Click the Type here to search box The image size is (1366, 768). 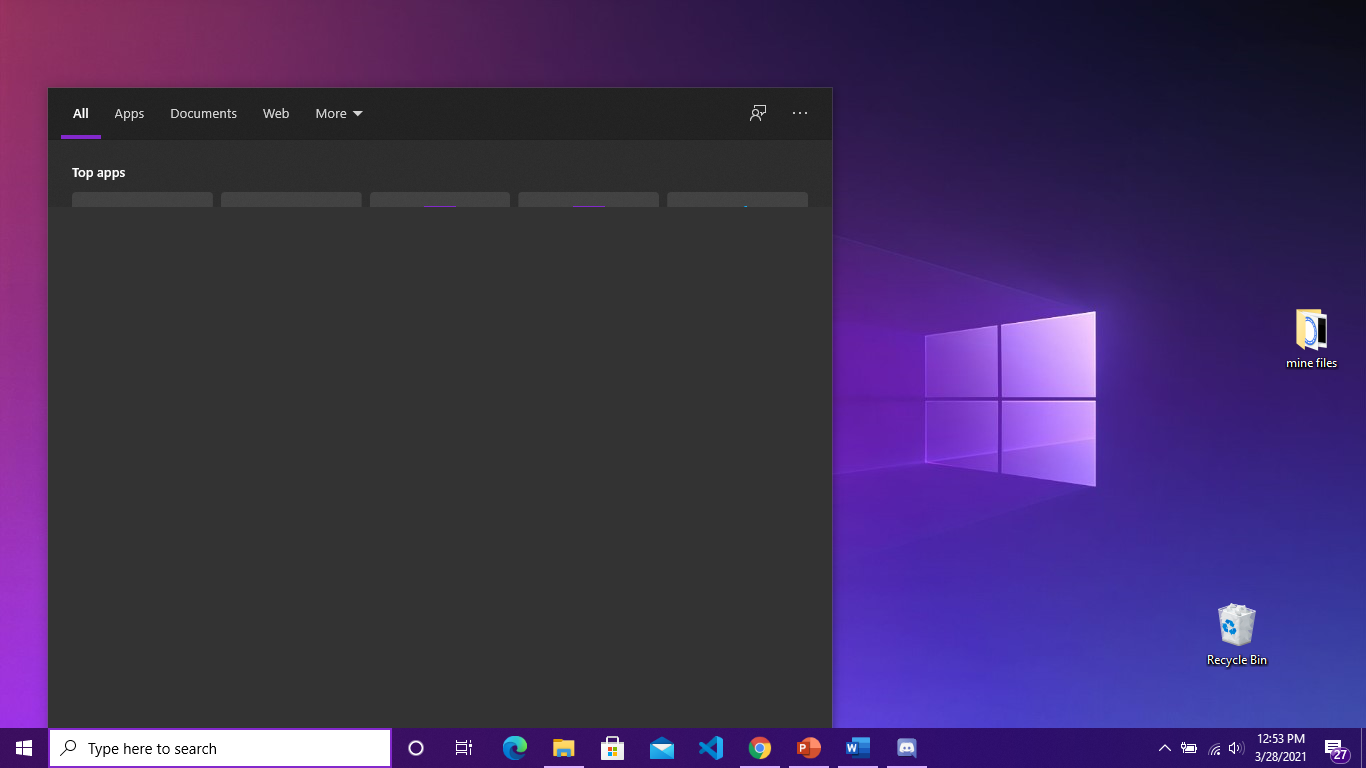point(220,748)
